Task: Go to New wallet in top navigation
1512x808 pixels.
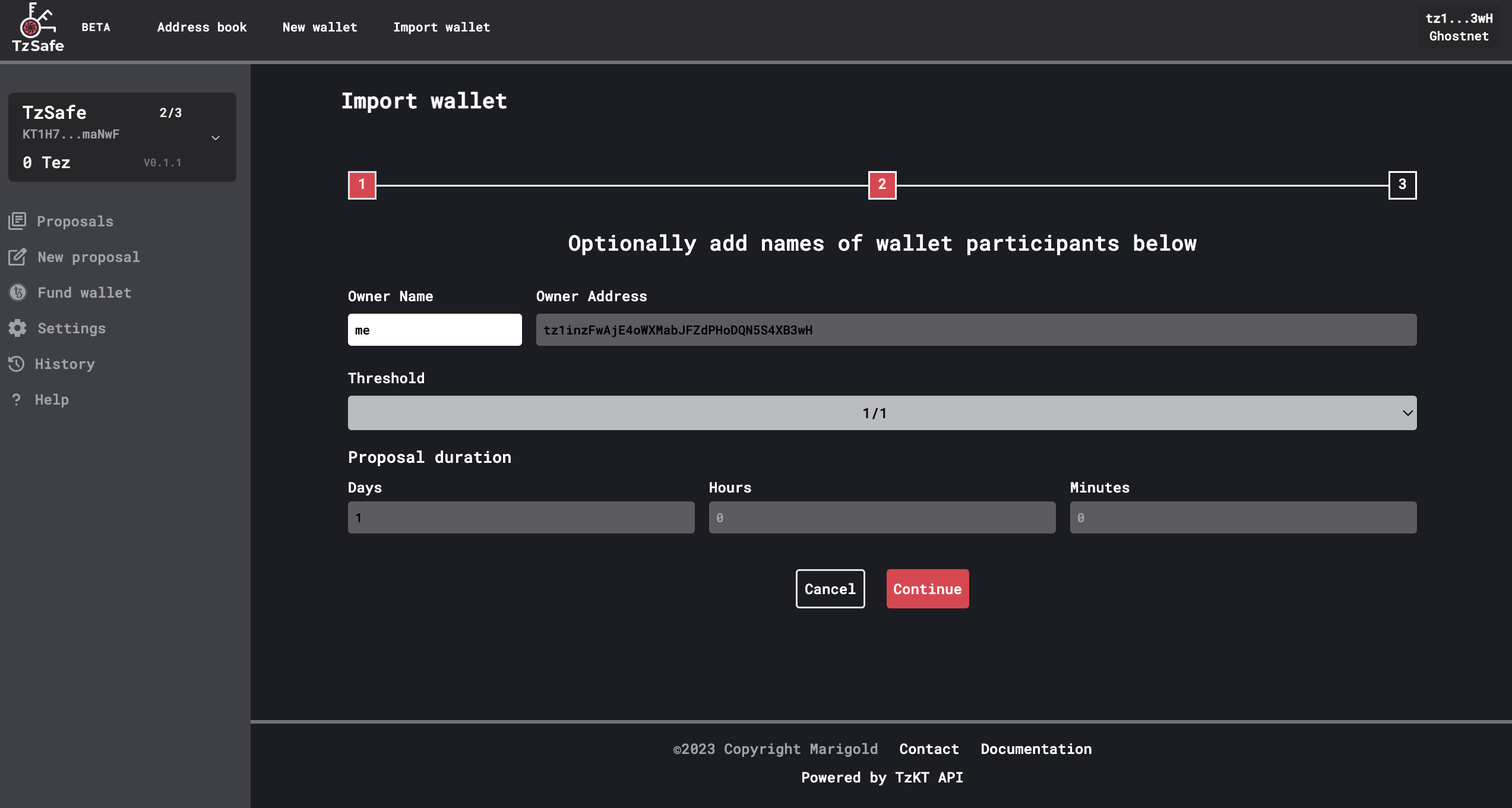Action: click(x=320, y=27)
